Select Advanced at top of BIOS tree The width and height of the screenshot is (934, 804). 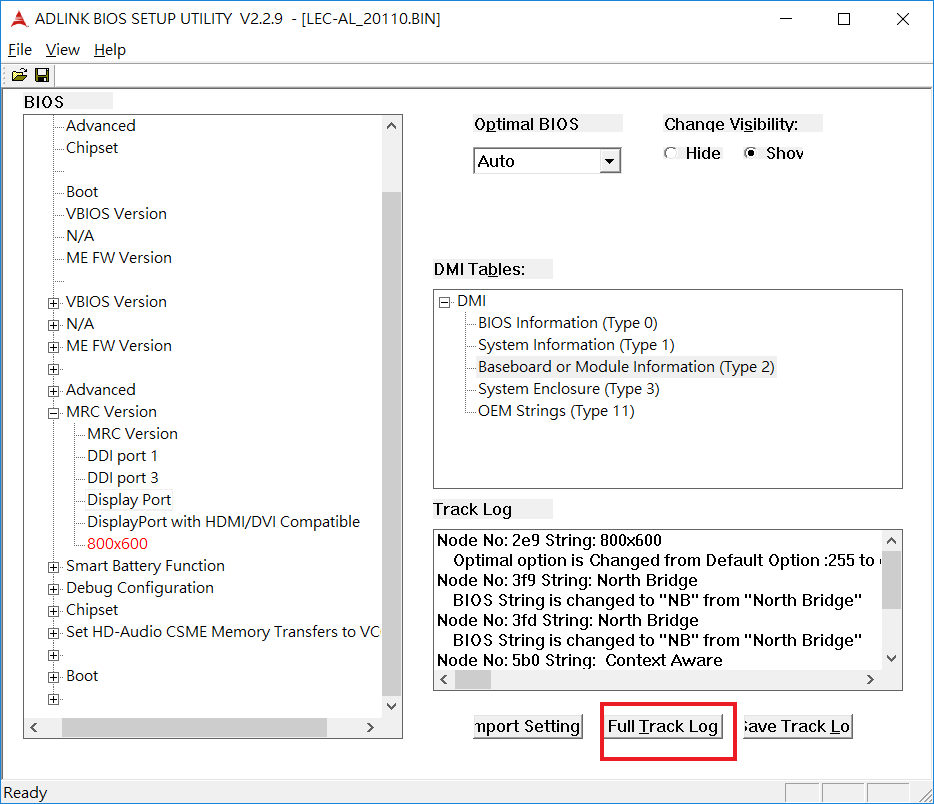point(101,126)
